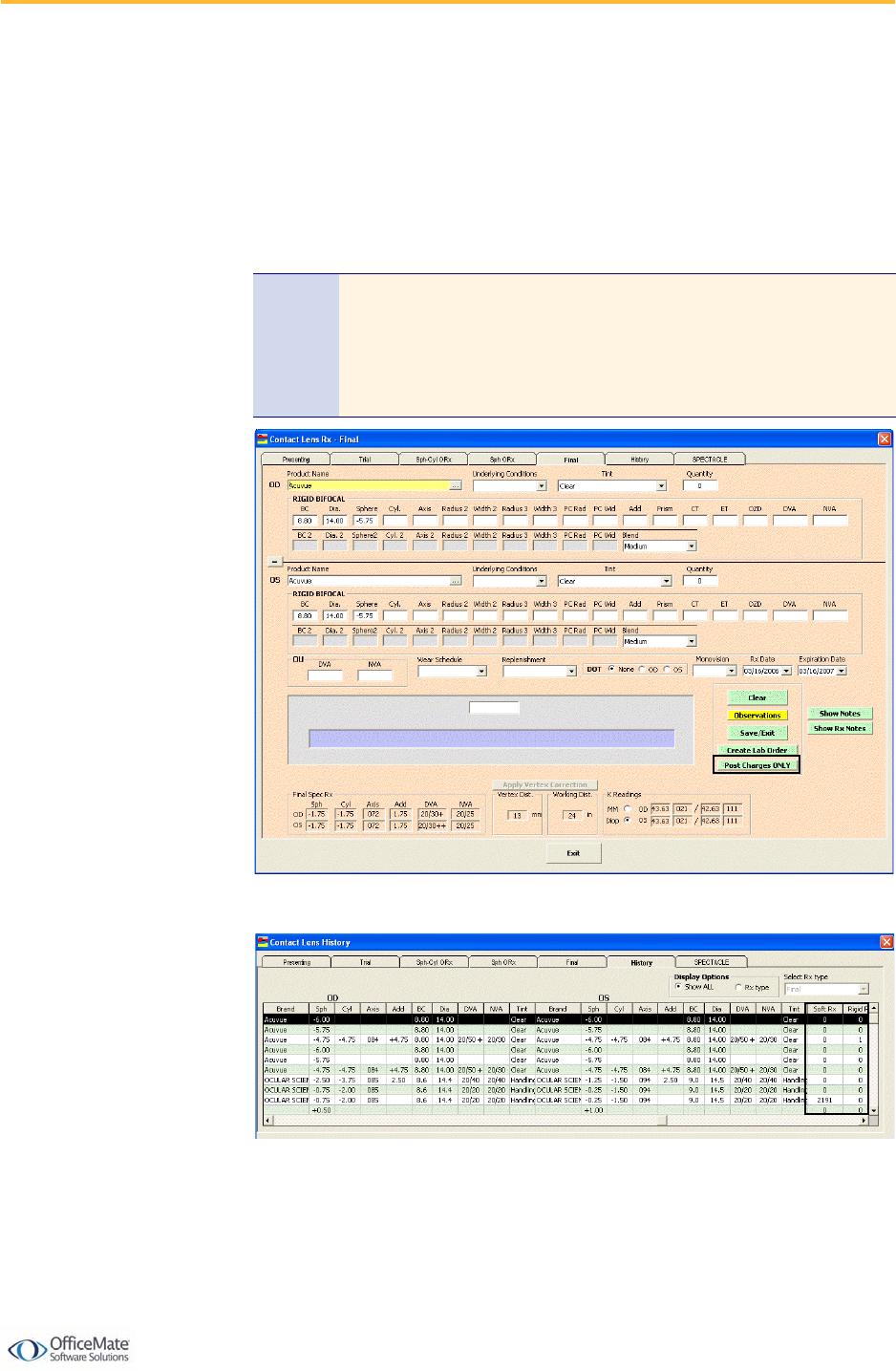Close the Contact Lens Rx - Final window

884,439
